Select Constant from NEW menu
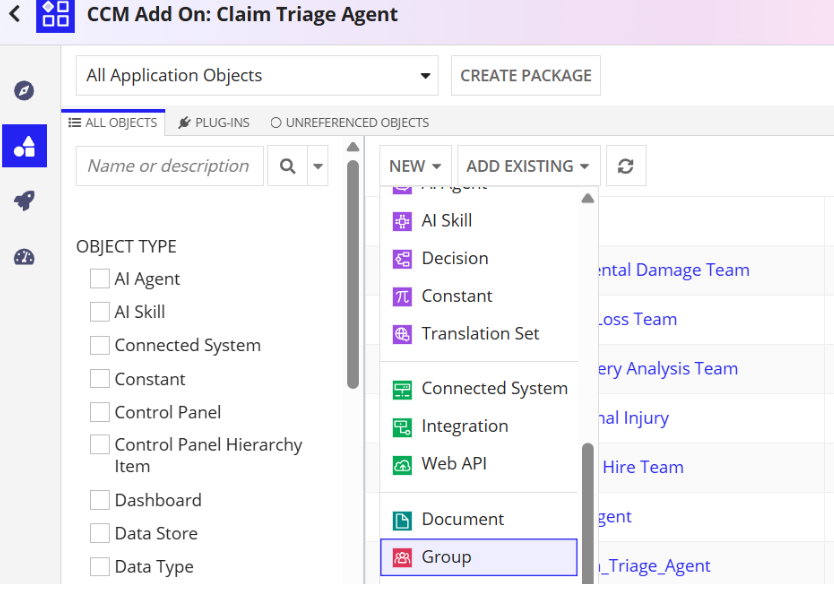 tap(479, 296)
